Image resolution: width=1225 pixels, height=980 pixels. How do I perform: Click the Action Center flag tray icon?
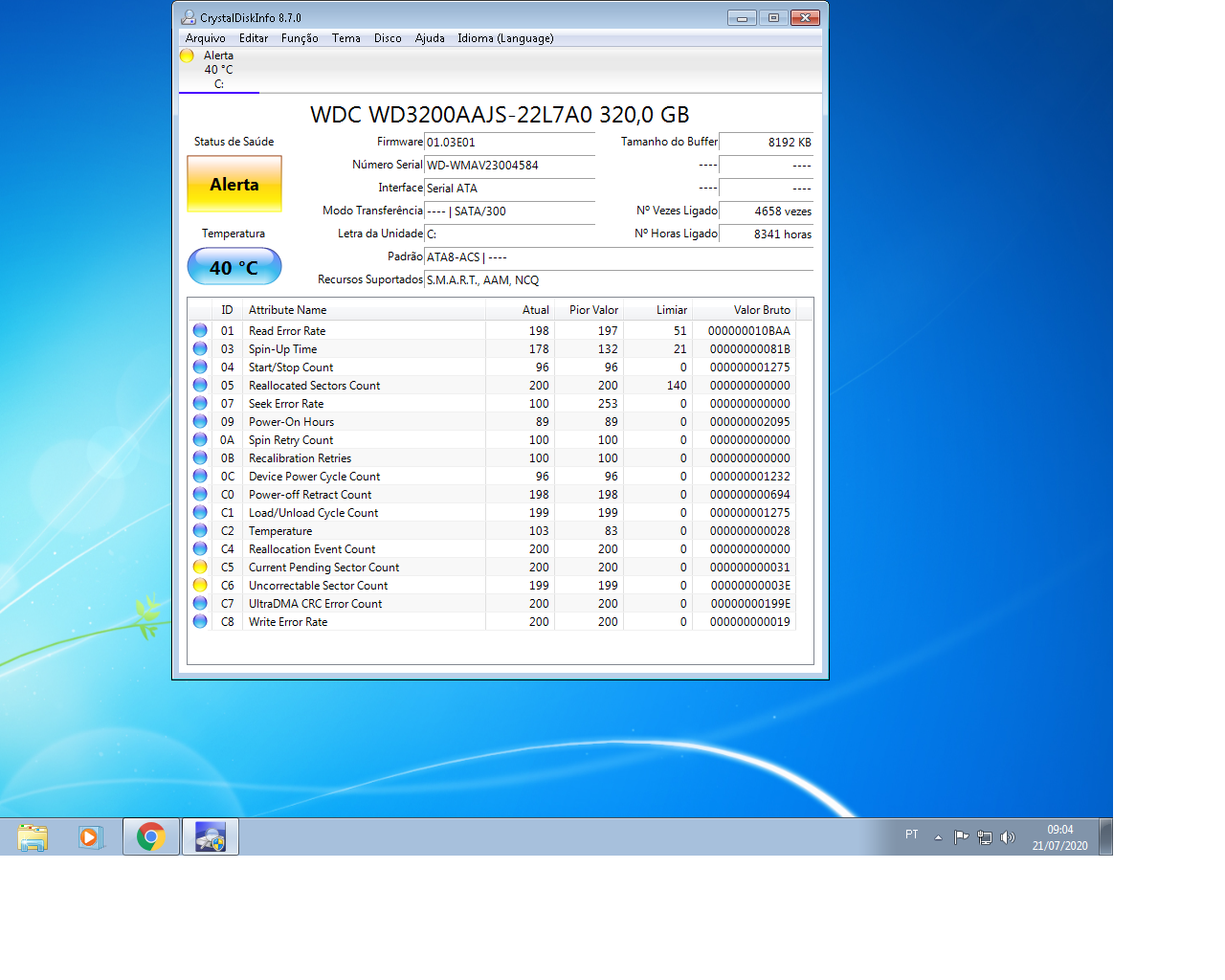click(x=961, y=837)
